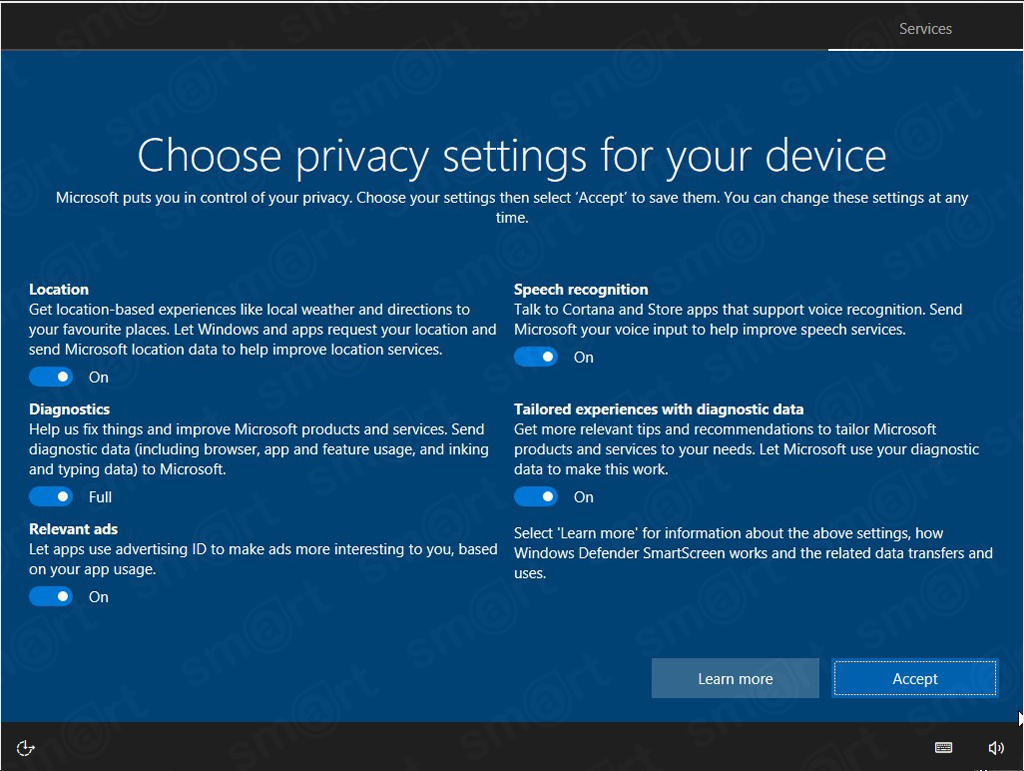Click 'Get more relevant tips' description

click(x=746, y=449)
